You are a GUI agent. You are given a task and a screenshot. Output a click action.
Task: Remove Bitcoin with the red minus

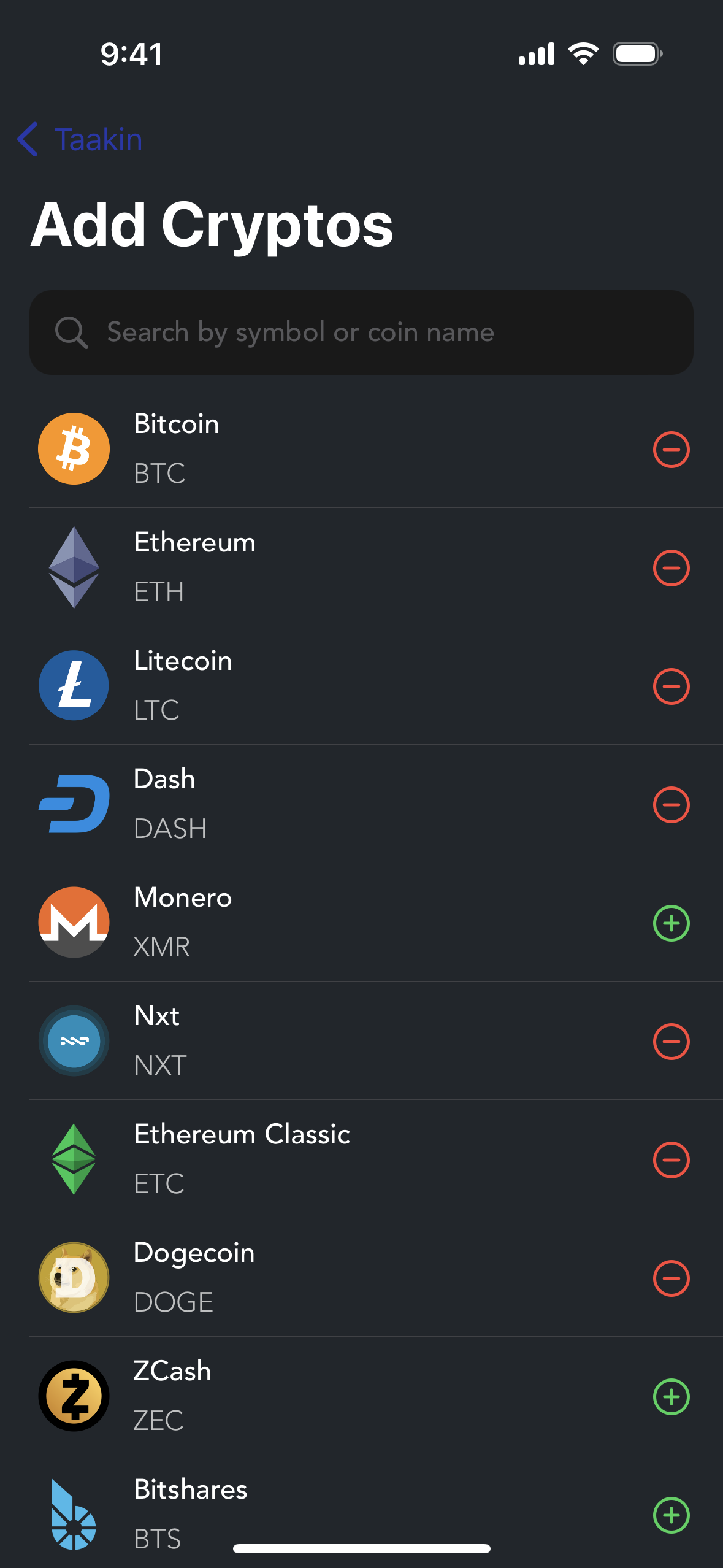click(x=671, y=450)
